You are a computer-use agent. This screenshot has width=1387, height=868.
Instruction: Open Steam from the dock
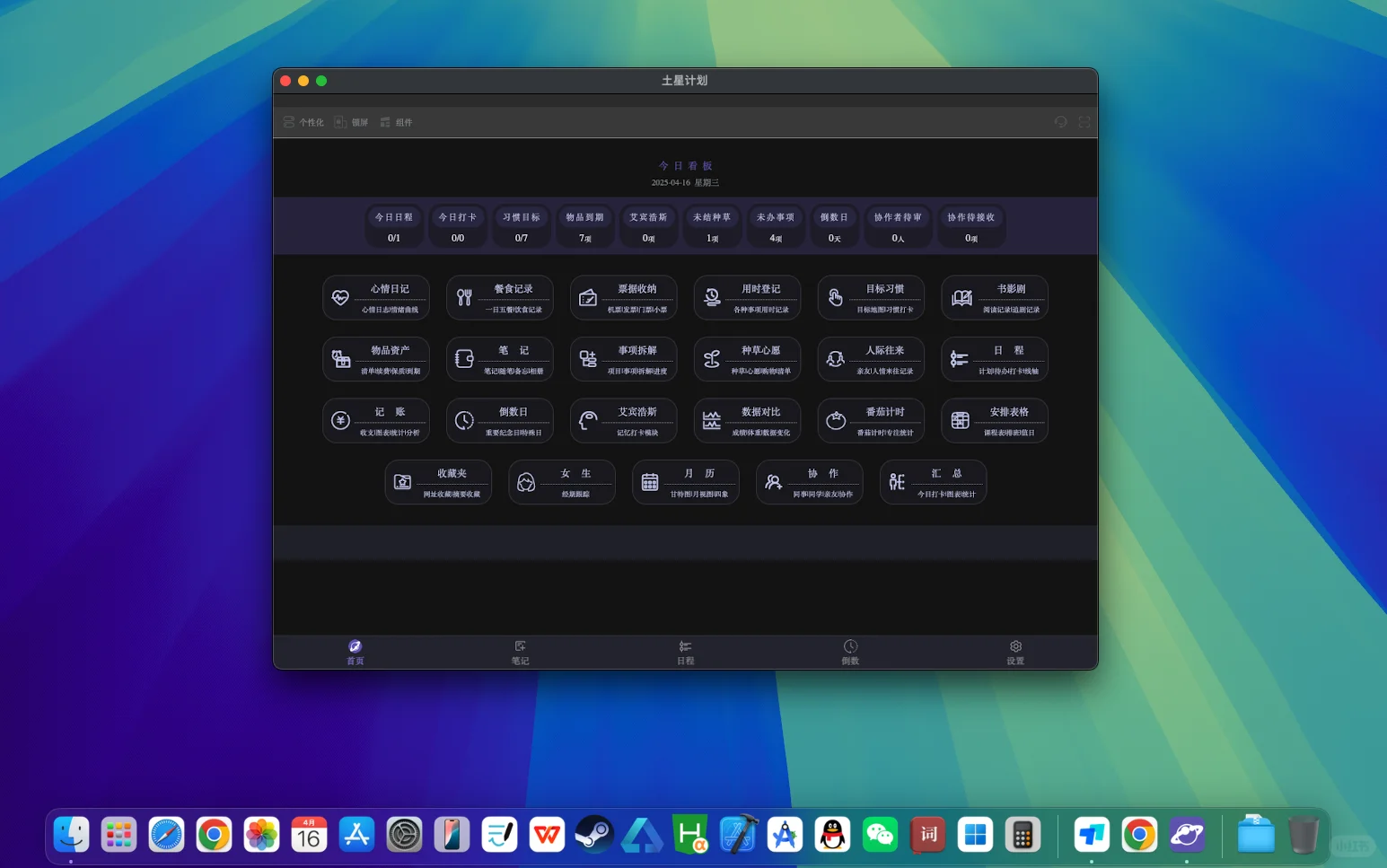tap(594, 835)
